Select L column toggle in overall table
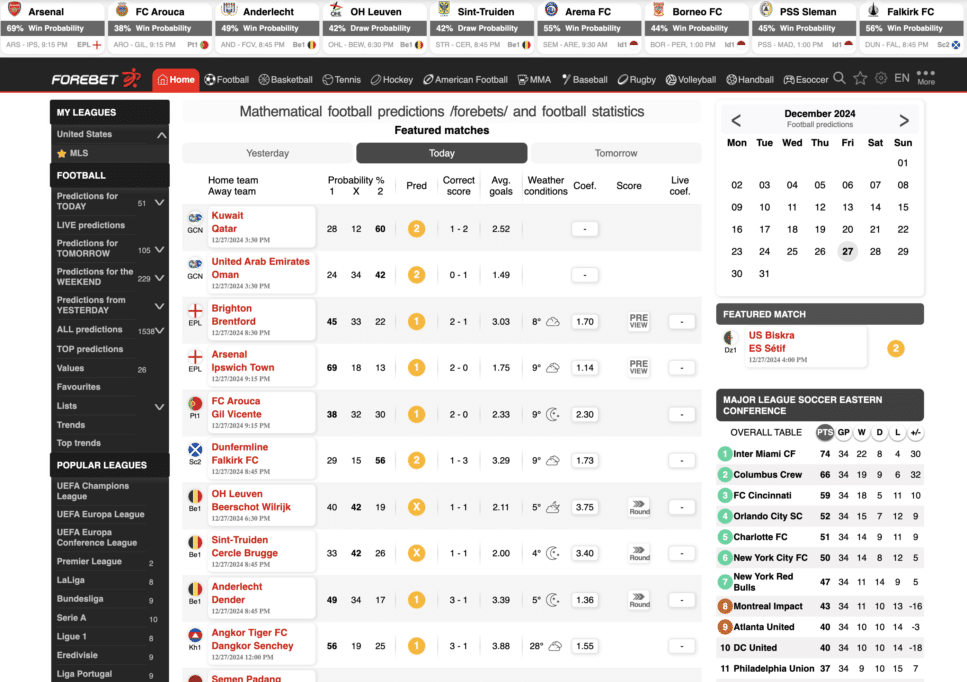This screenshot has width=967, height=682. [x=897, y=432]
